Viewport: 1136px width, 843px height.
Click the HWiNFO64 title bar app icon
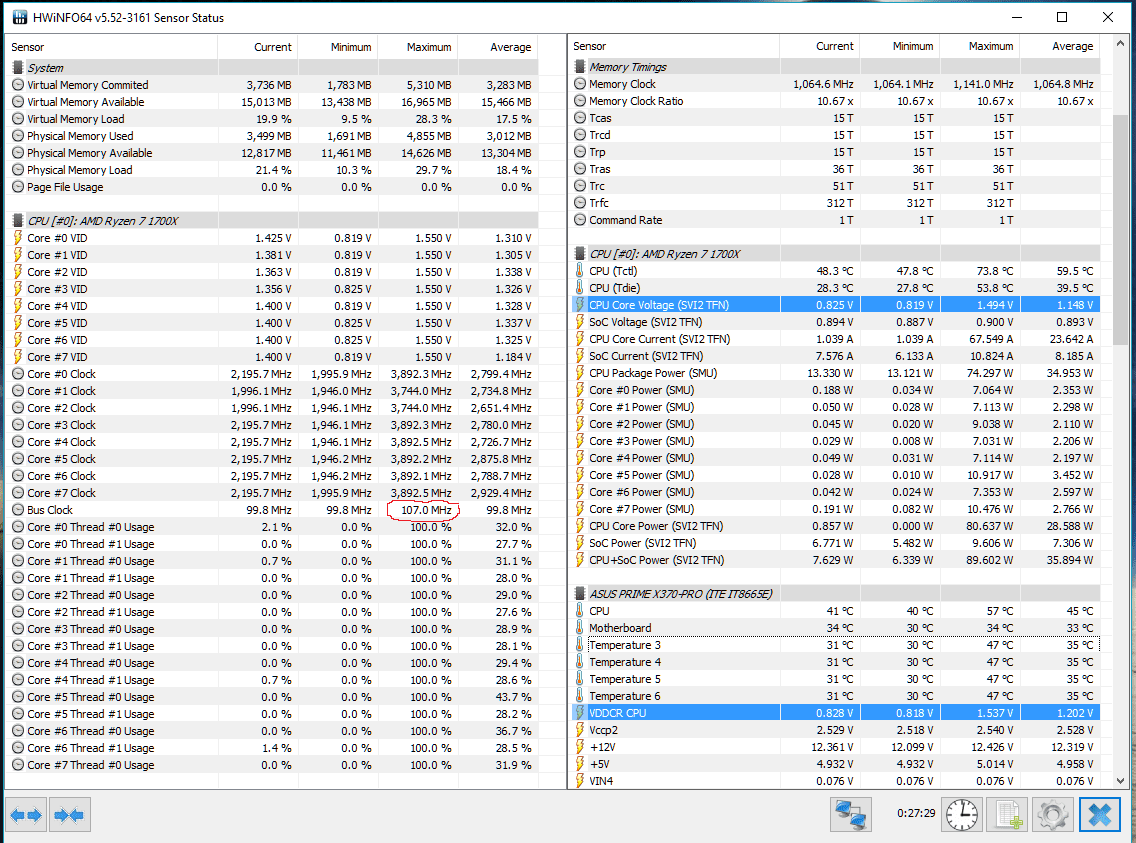pos(20,17)
